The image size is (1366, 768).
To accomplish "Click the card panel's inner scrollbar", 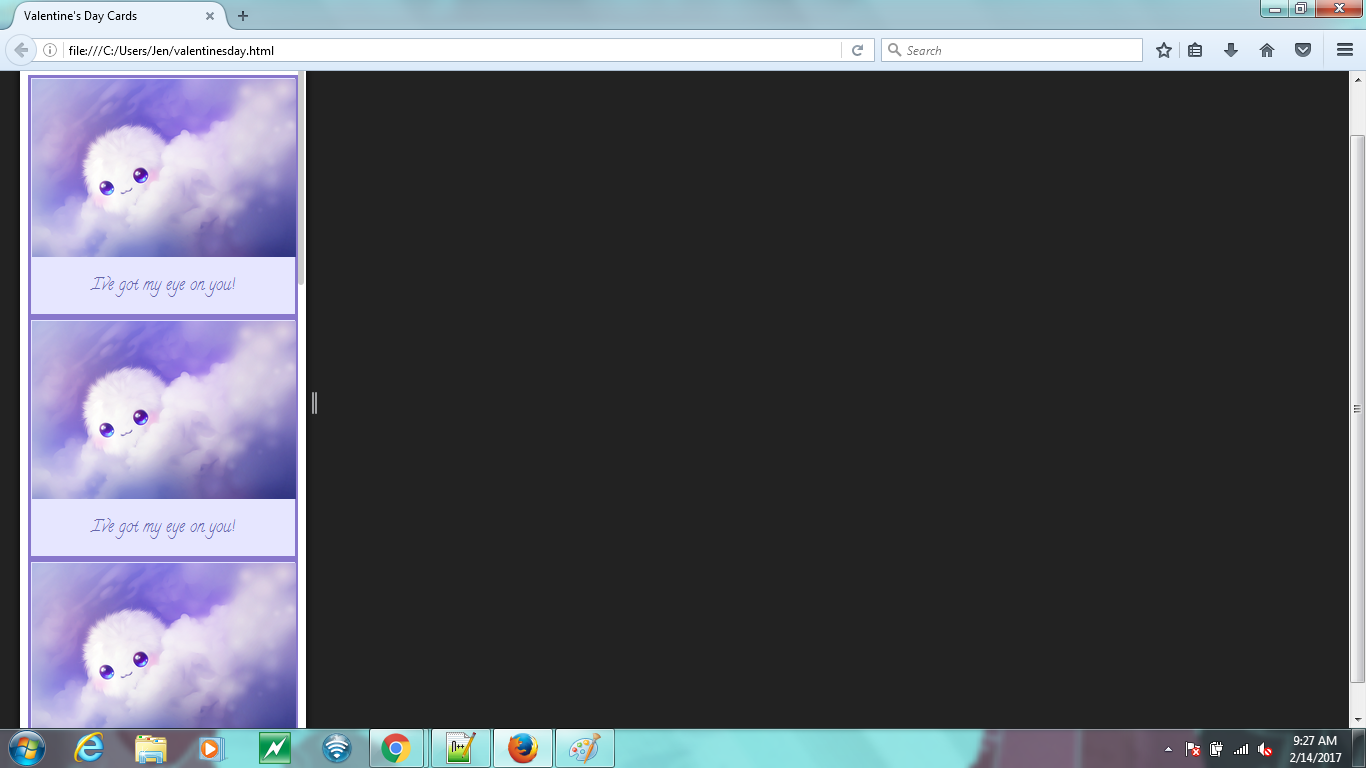I will 300,180.
